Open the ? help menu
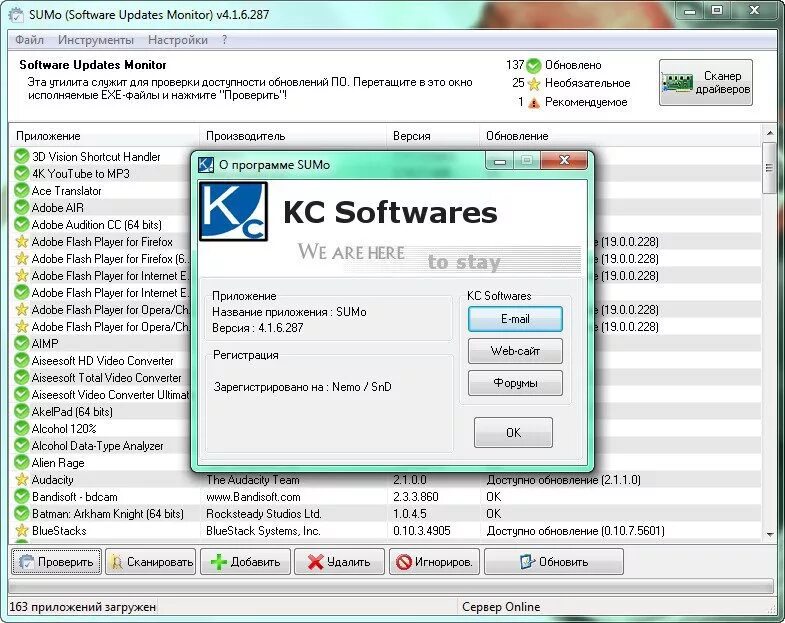Image resolution: width=785 pixels, height=623 pixels. tap(224, 40)
